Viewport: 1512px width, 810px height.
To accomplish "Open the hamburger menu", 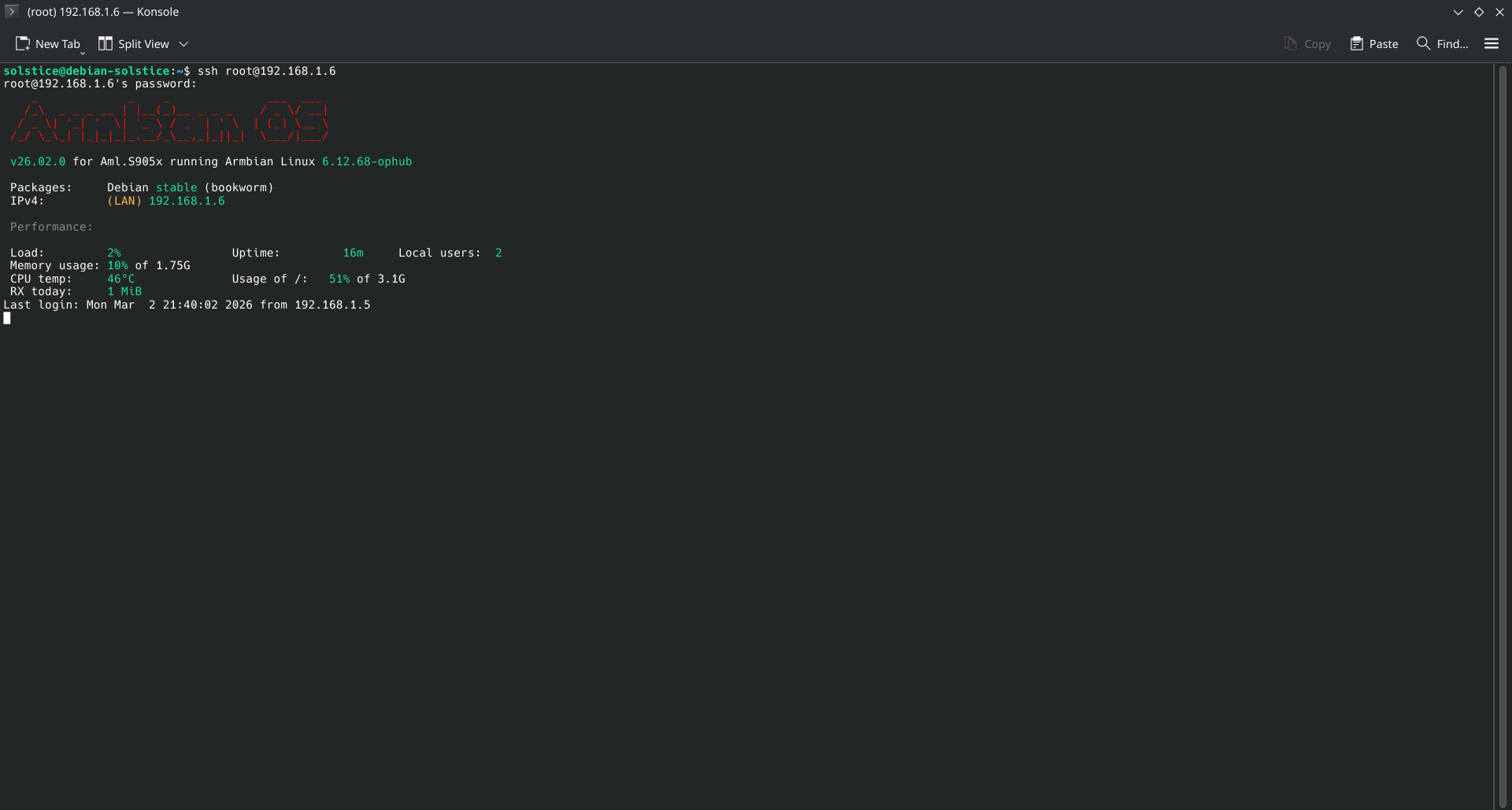I will pos(1491,44).
